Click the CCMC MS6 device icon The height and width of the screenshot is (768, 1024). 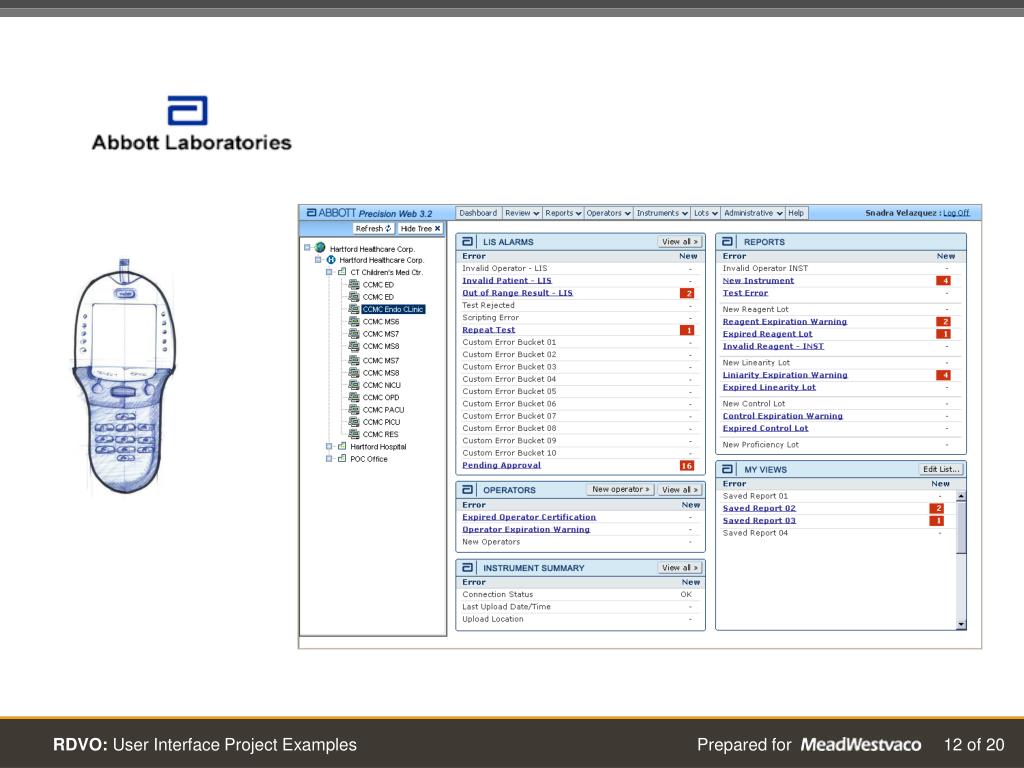point(354,321)
